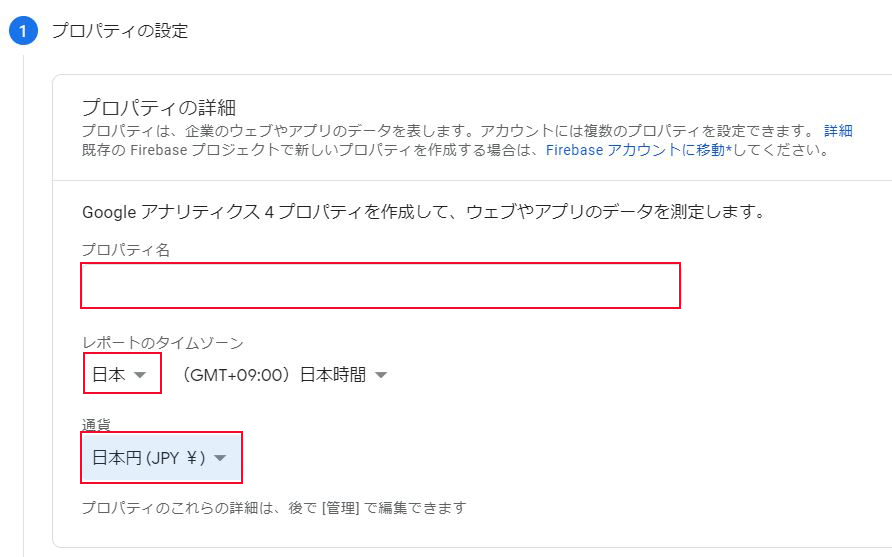Open the 詳細 help link
Screen dimensions: 892x557
click(838, 131)
